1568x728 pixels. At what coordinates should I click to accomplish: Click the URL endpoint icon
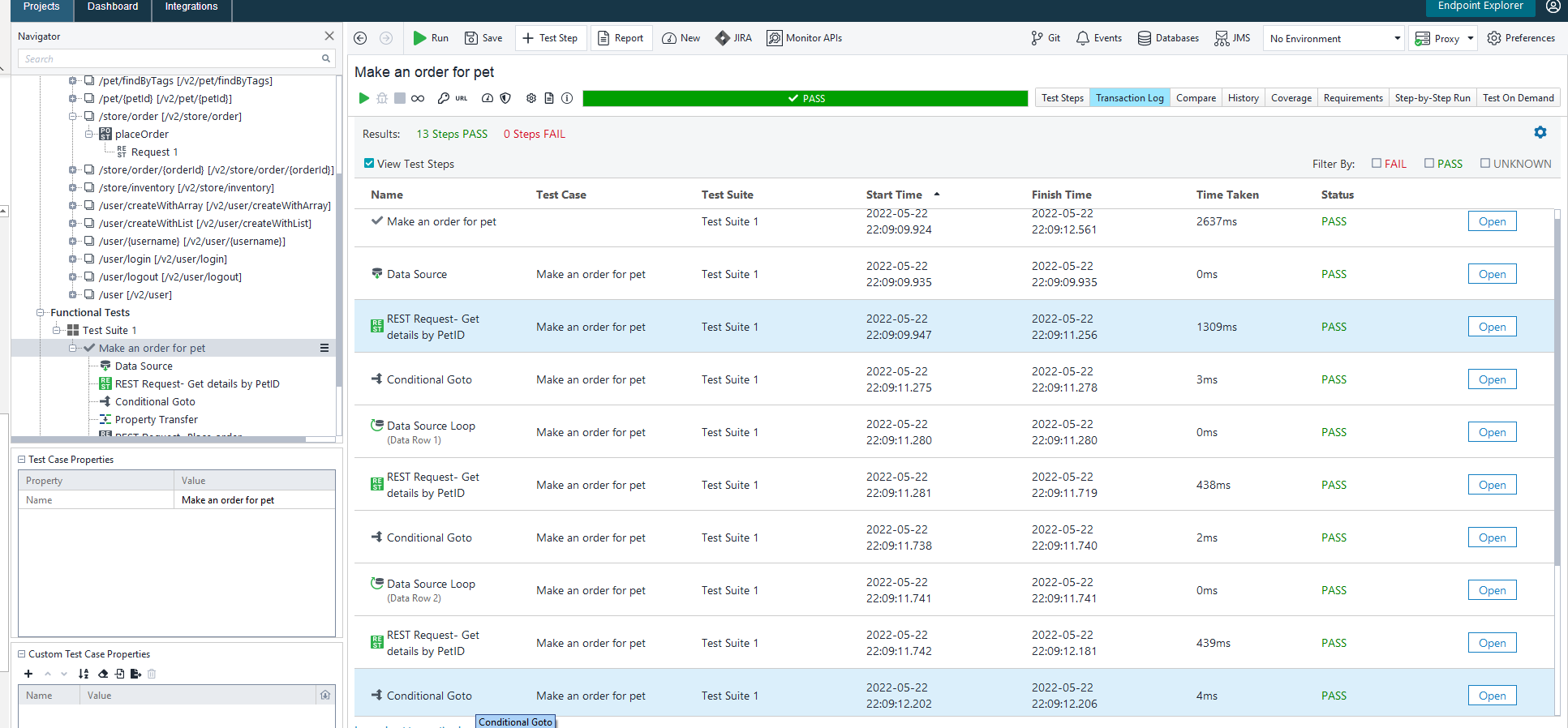pyautogui.click(x=462, y=98)
